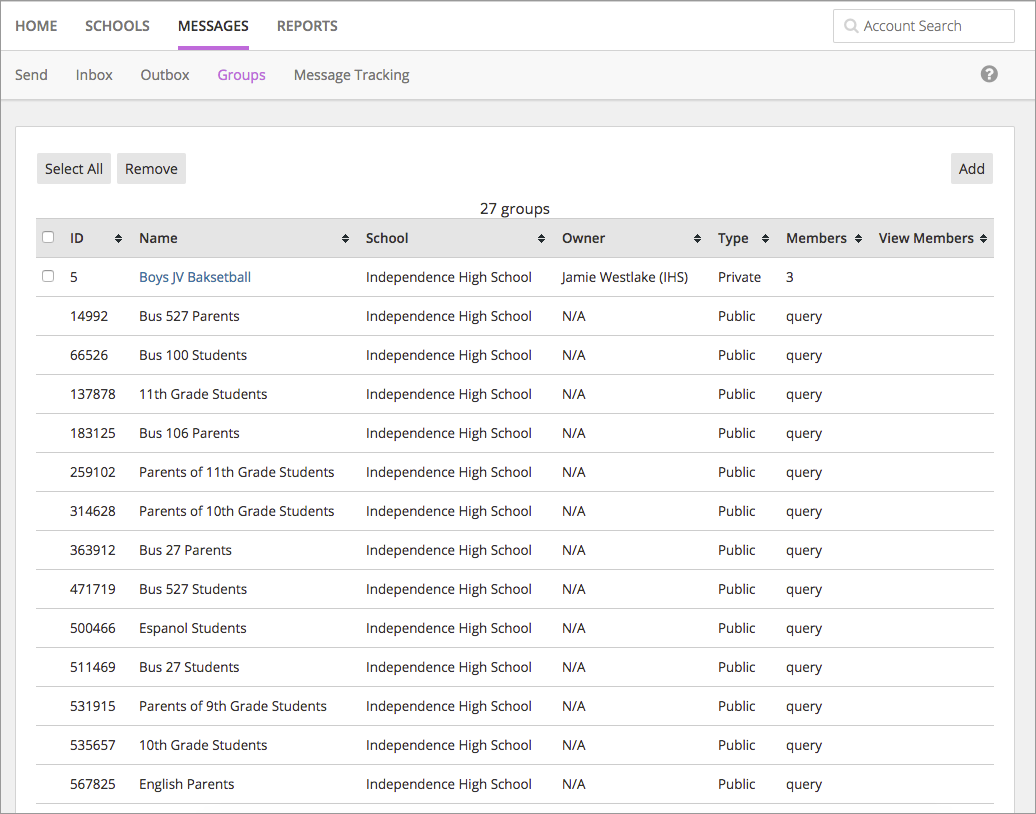Click Parents of 11th Grade Students

237,472
